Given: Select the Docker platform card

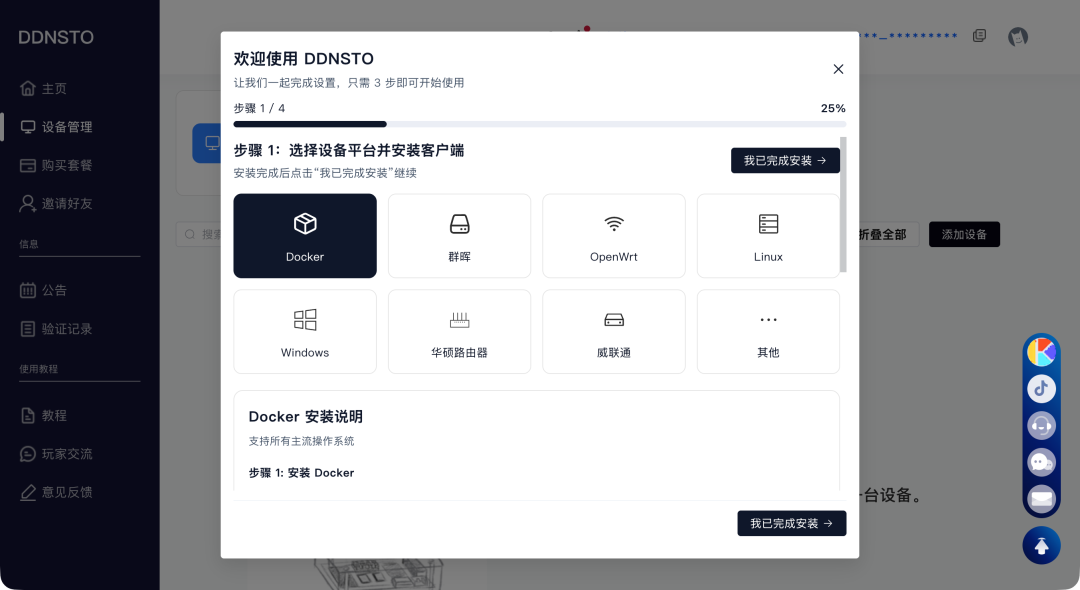Looking at the screenshot, I should point(305,235).
